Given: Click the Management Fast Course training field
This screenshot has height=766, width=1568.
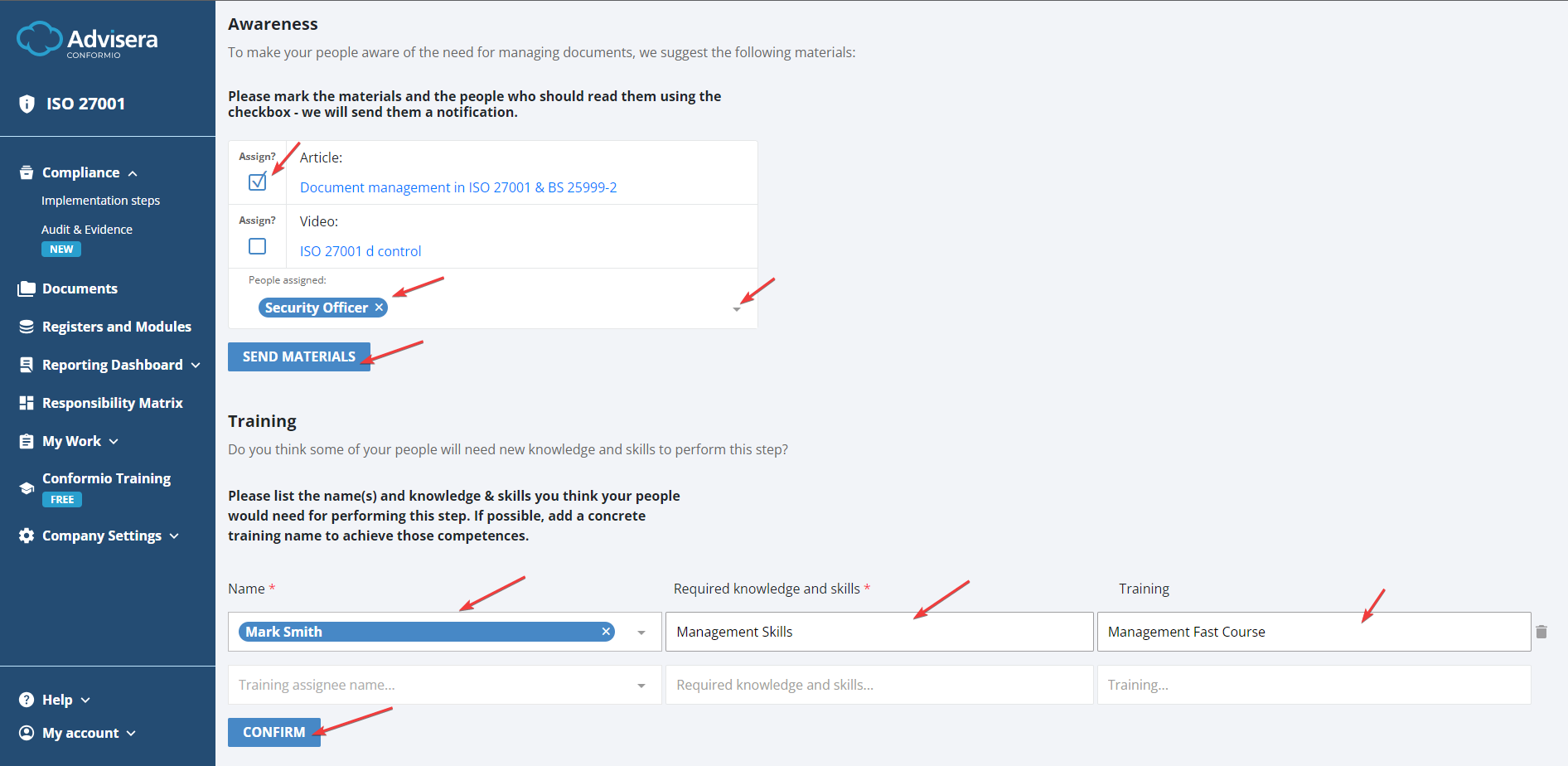Looking at the screenshot, I should (x=1313, y=632).
